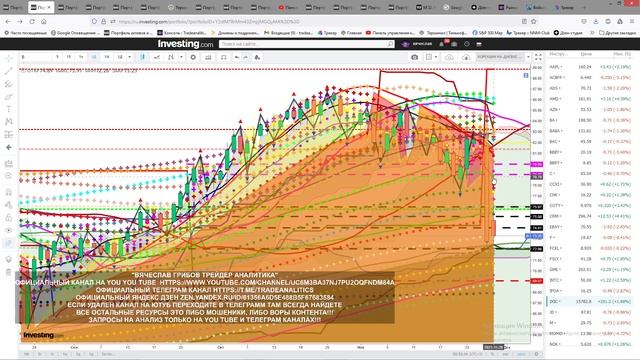Select the BA row in watchlist
This screenshot has width=640, height=360.
(x=590, y=120)
